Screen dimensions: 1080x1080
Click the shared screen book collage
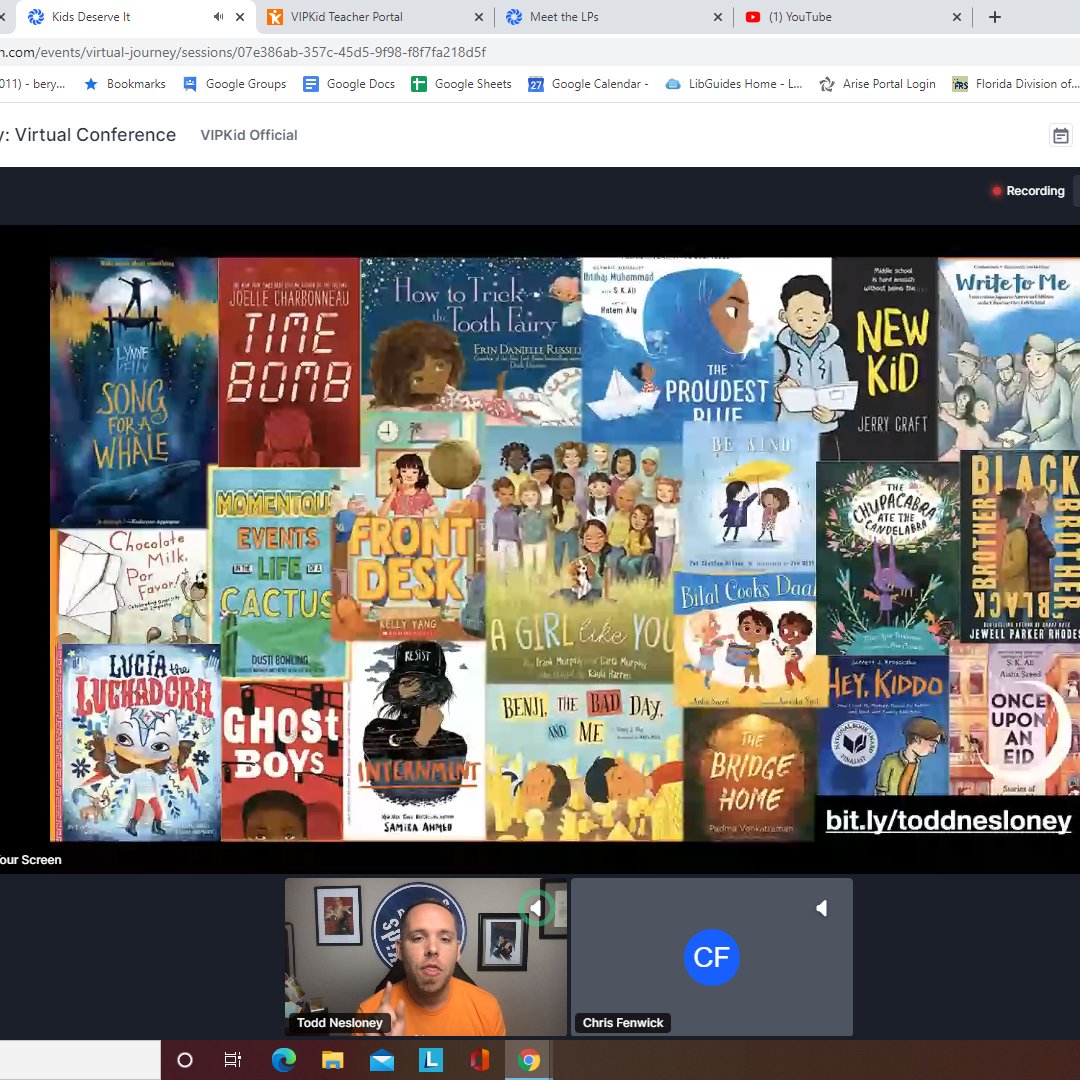[565, 549]
